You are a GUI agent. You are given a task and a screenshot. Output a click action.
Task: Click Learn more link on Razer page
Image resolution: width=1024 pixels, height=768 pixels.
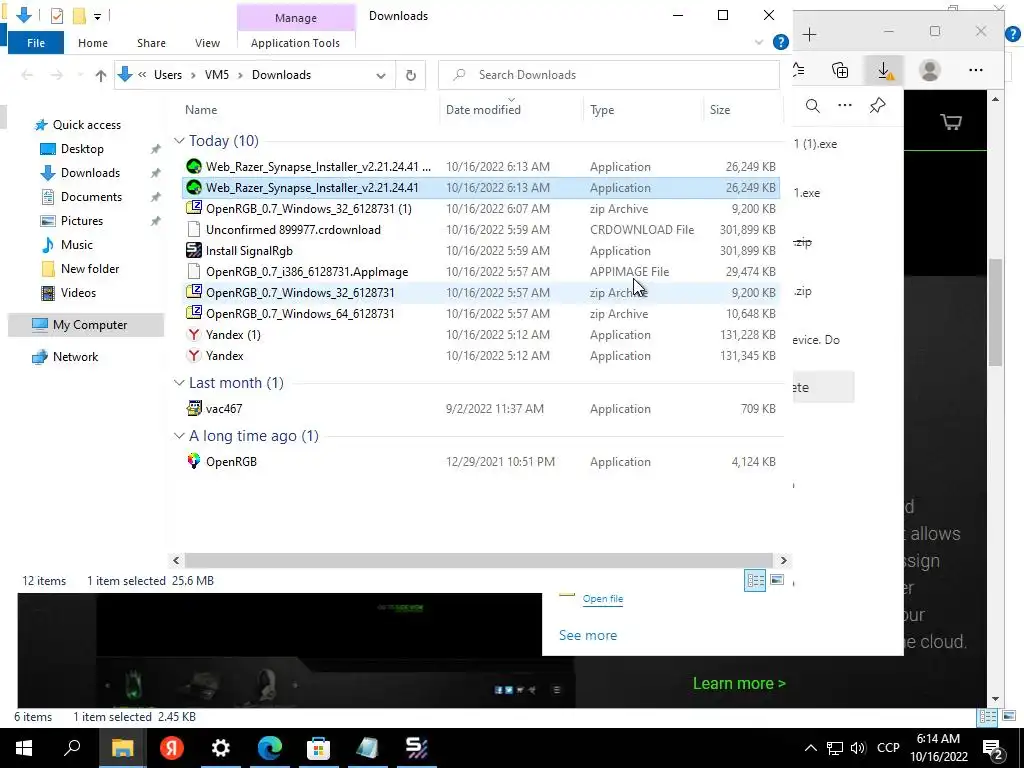pos(739,684)
